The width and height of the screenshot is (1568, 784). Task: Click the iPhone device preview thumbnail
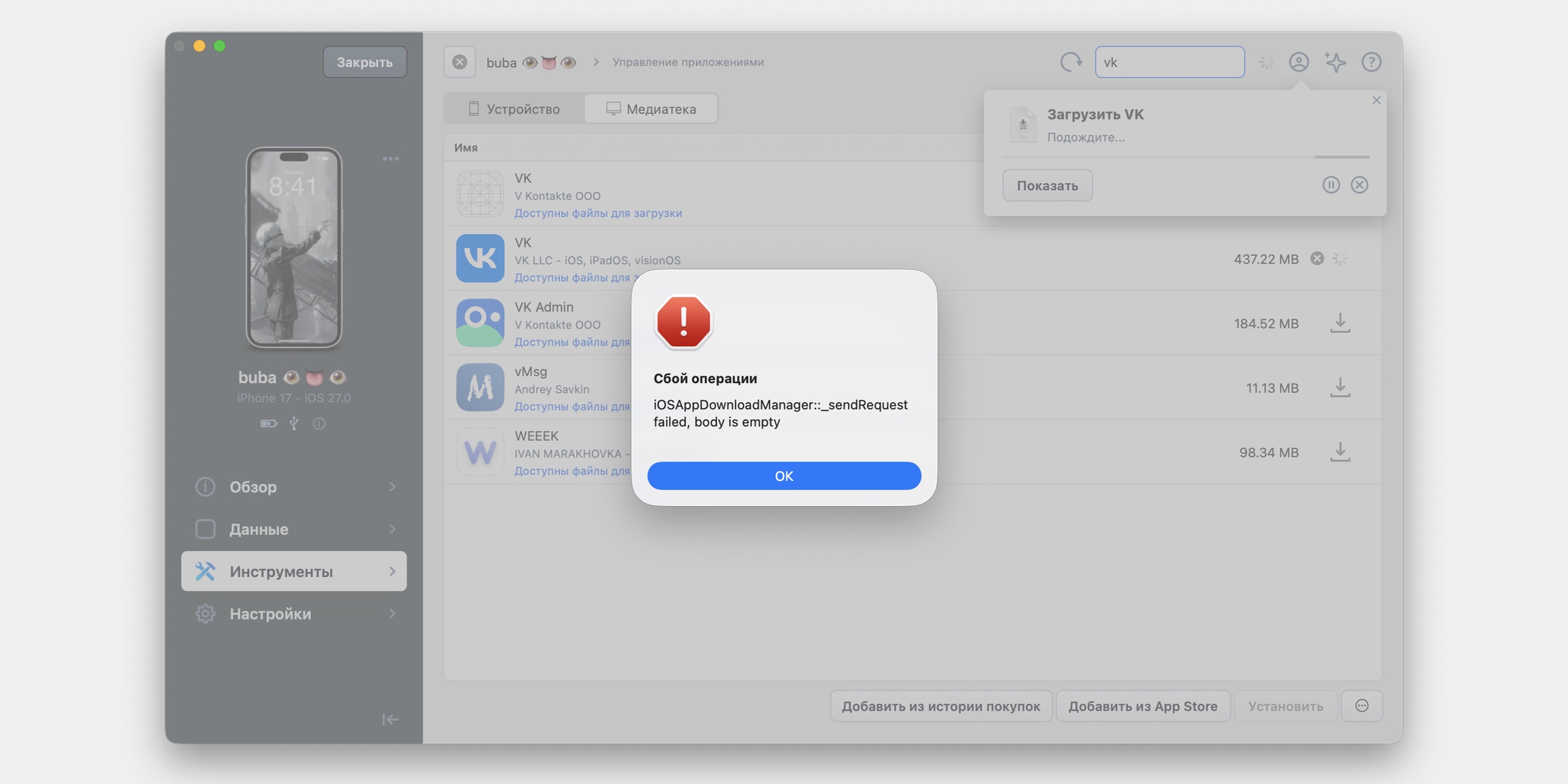pyautogui.click(x=294, y=247)
